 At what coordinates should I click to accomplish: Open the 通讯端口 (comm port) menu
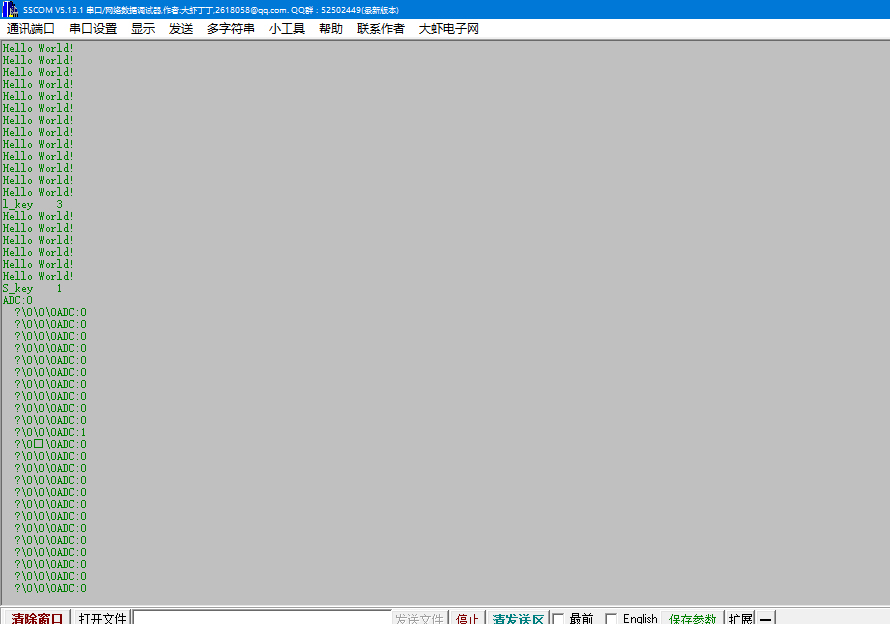(x=30, y=29)
